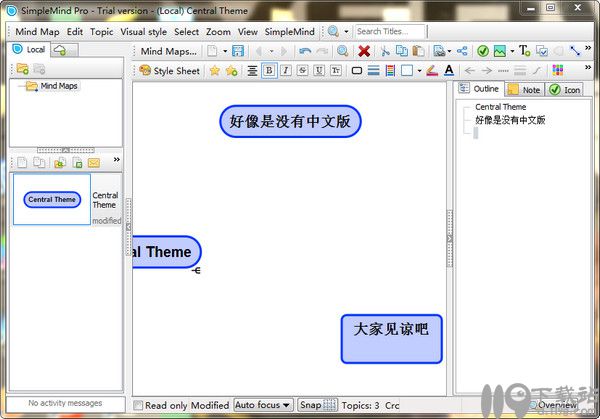Image resolution: width=600 pixels, height=419 pixels.
Task: Open dropdown arrow beside the image icon
Action: [x=512, y=51]
